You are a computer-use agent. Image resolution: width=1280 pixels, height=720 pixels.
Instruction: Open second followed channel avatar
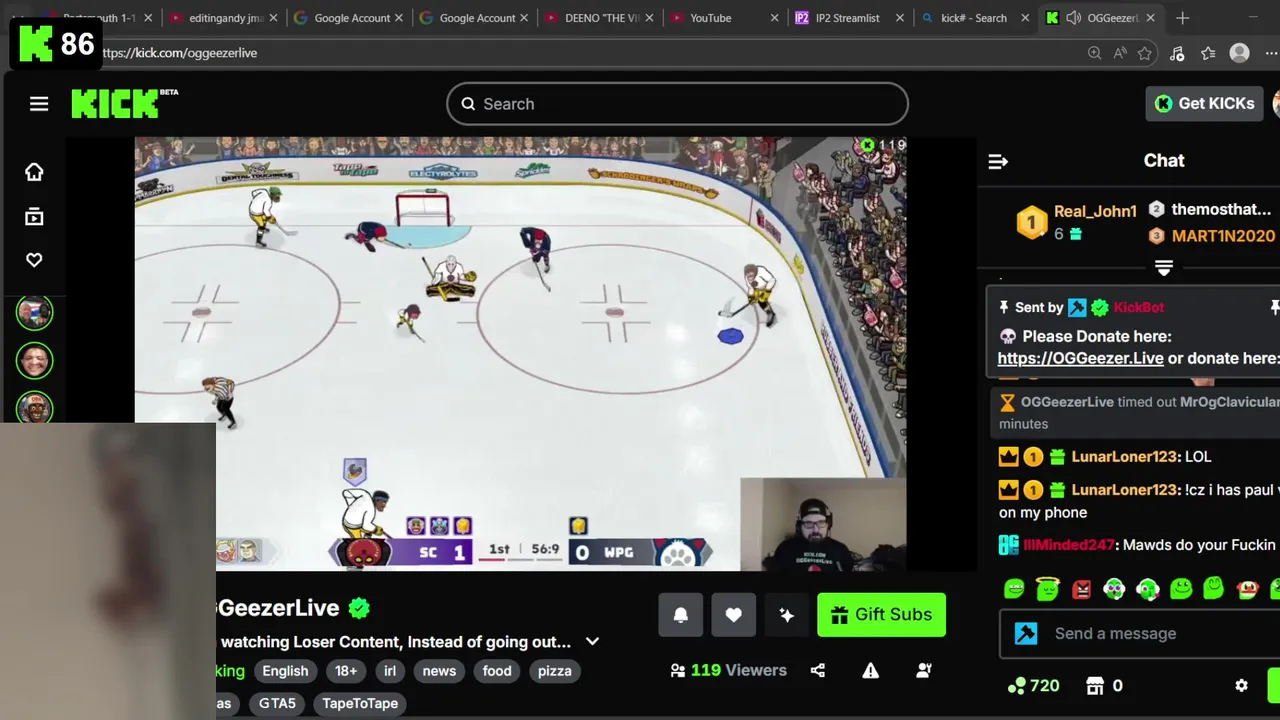(34, 360)
